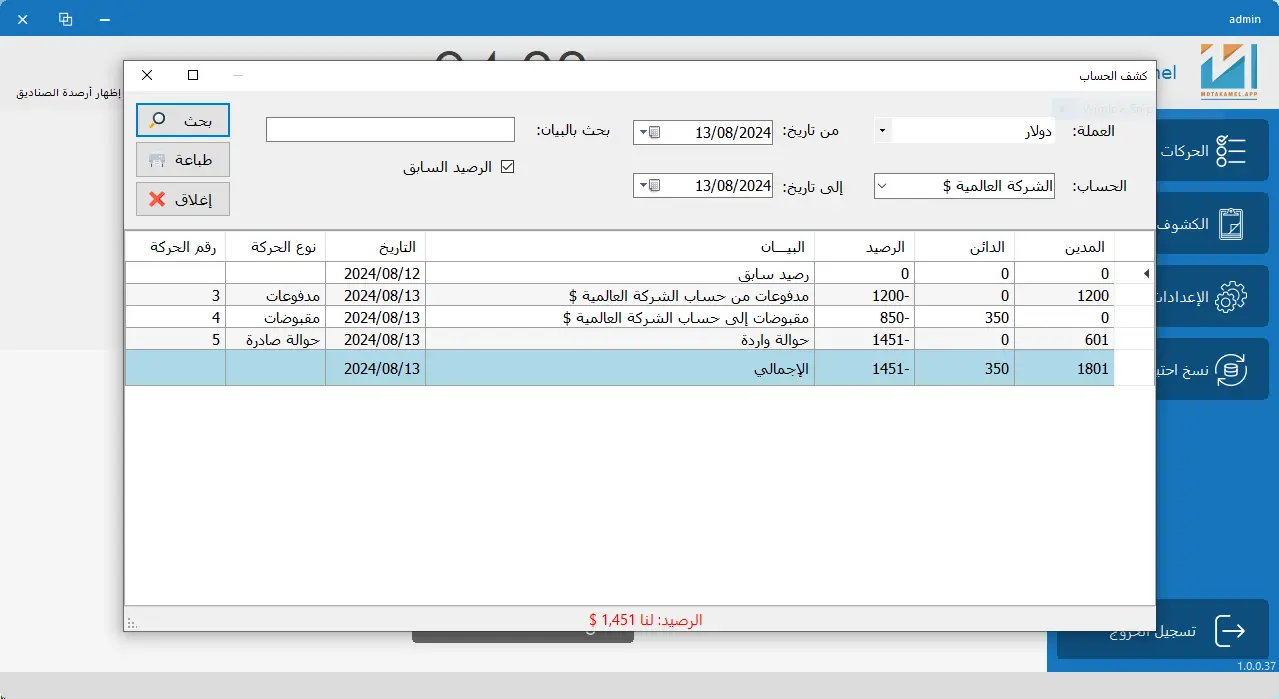1279x699 pixels.
Task: Click the مدفوعات movement type cell
Action: (275, 295)
